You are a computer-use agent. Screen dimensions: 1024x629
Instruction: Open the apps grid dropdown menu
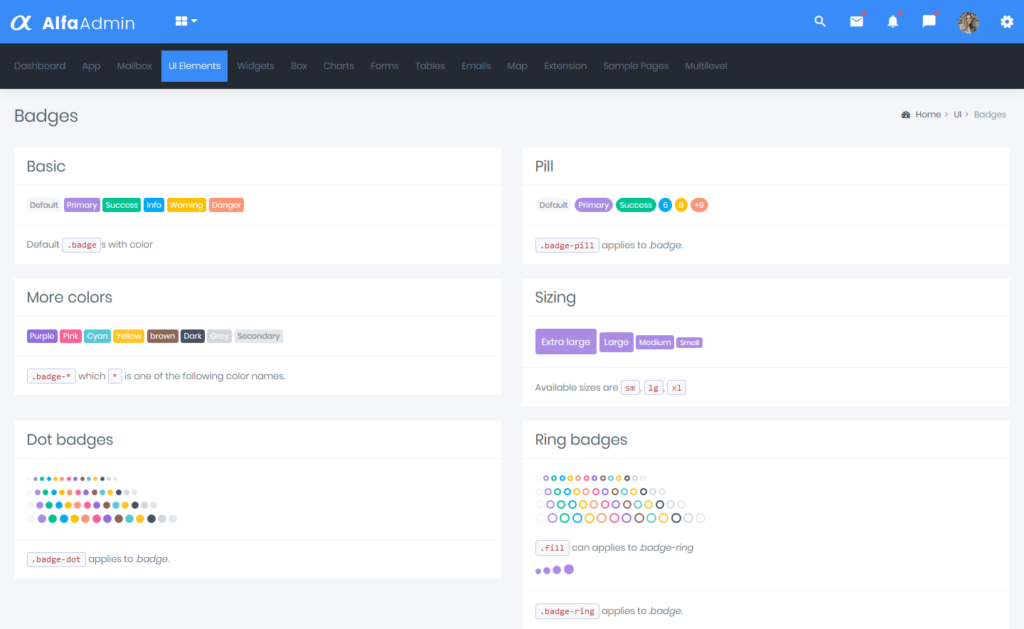(x=185, y=20)
